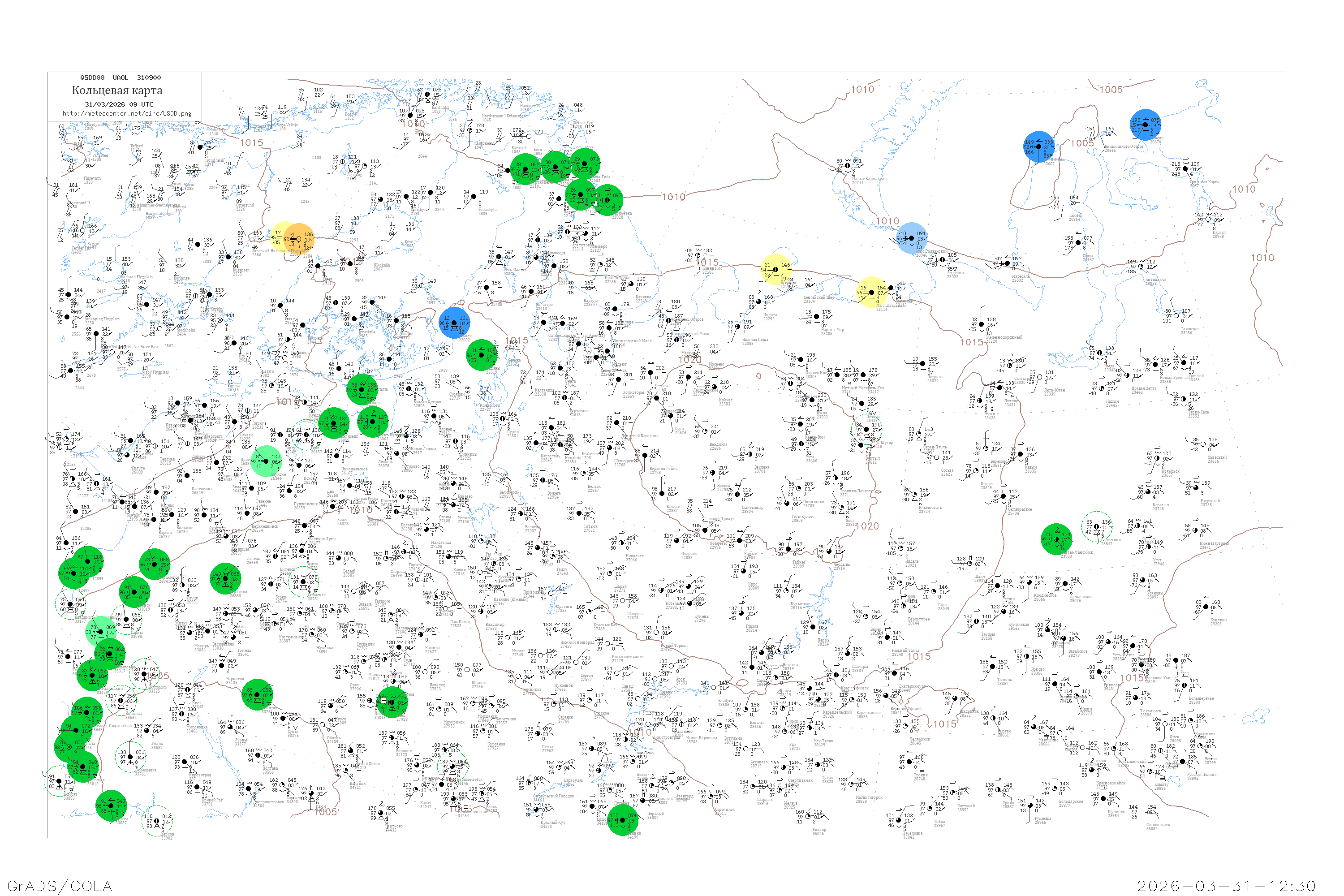Click the QSDD98 UAOL 310900 header code
The image size is (1344, 896).
tap(120, 78)
